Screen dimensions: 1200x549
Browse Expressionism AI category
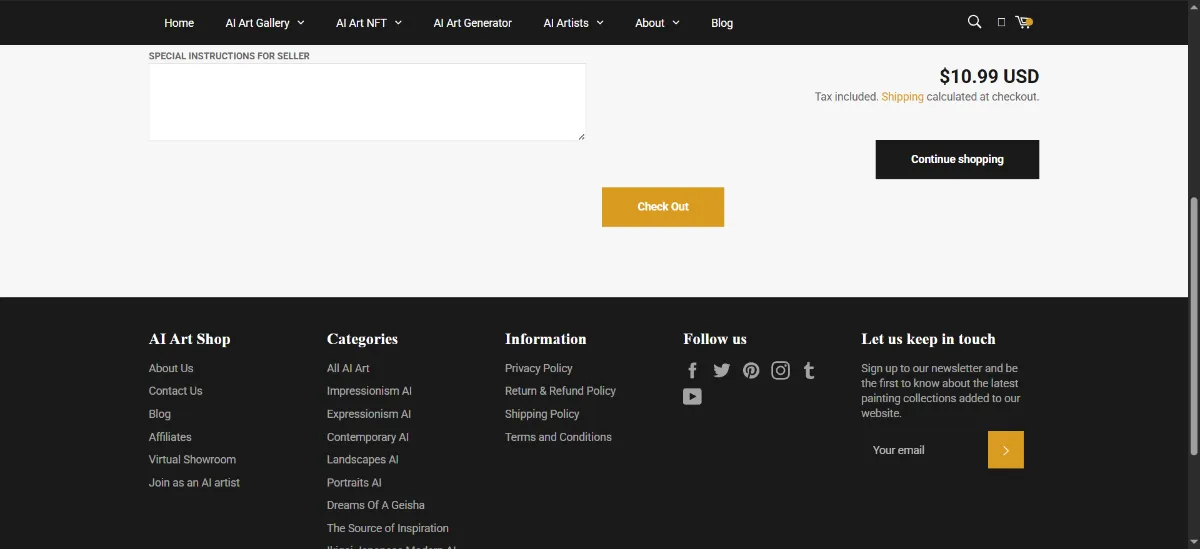tap(369, 414)
